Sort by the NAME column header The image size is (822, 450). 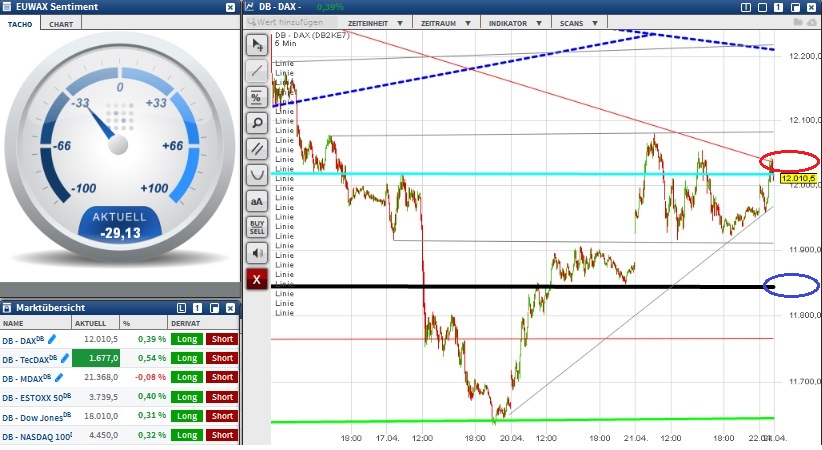click(x=36, y=323)
